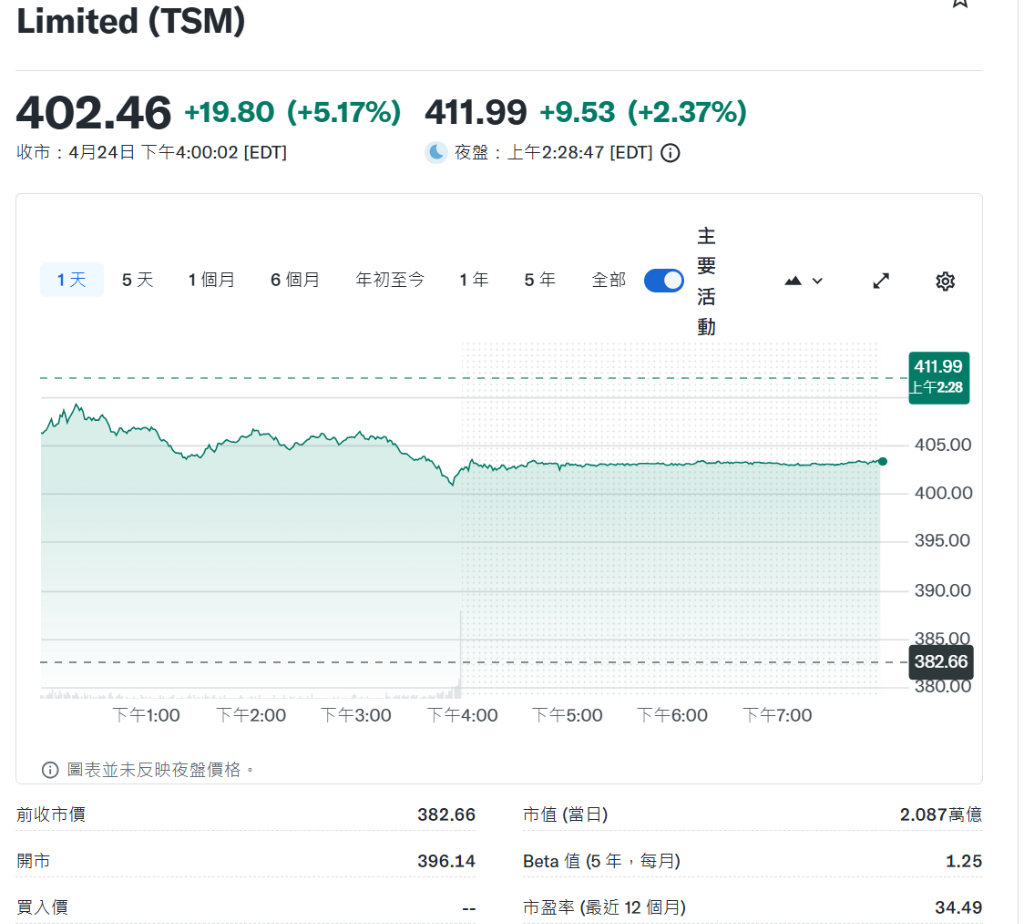
Task: Click the info icon next to the after-hours time
Action: tap(670, 153)
